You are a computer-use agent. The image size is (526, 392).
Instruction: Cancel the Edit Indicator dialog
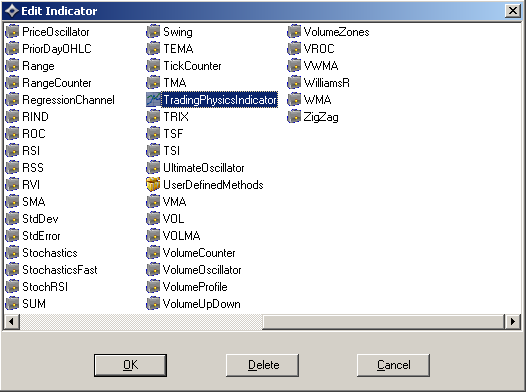point(393,365)
